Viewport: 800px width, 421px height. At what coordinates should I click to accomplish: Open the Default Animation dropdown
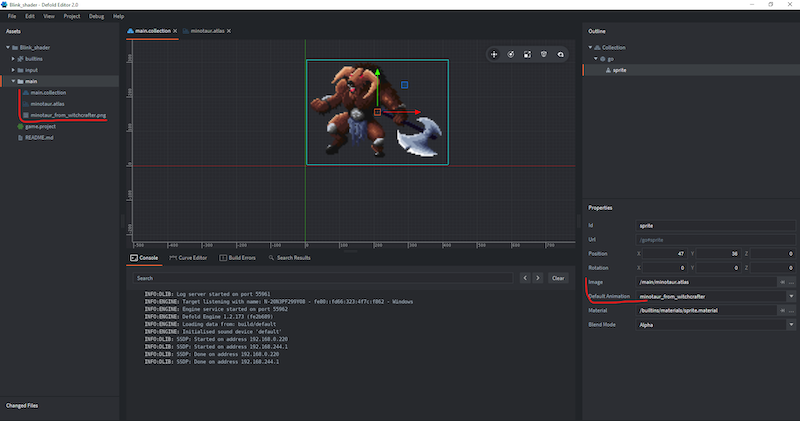coord(791,296)
